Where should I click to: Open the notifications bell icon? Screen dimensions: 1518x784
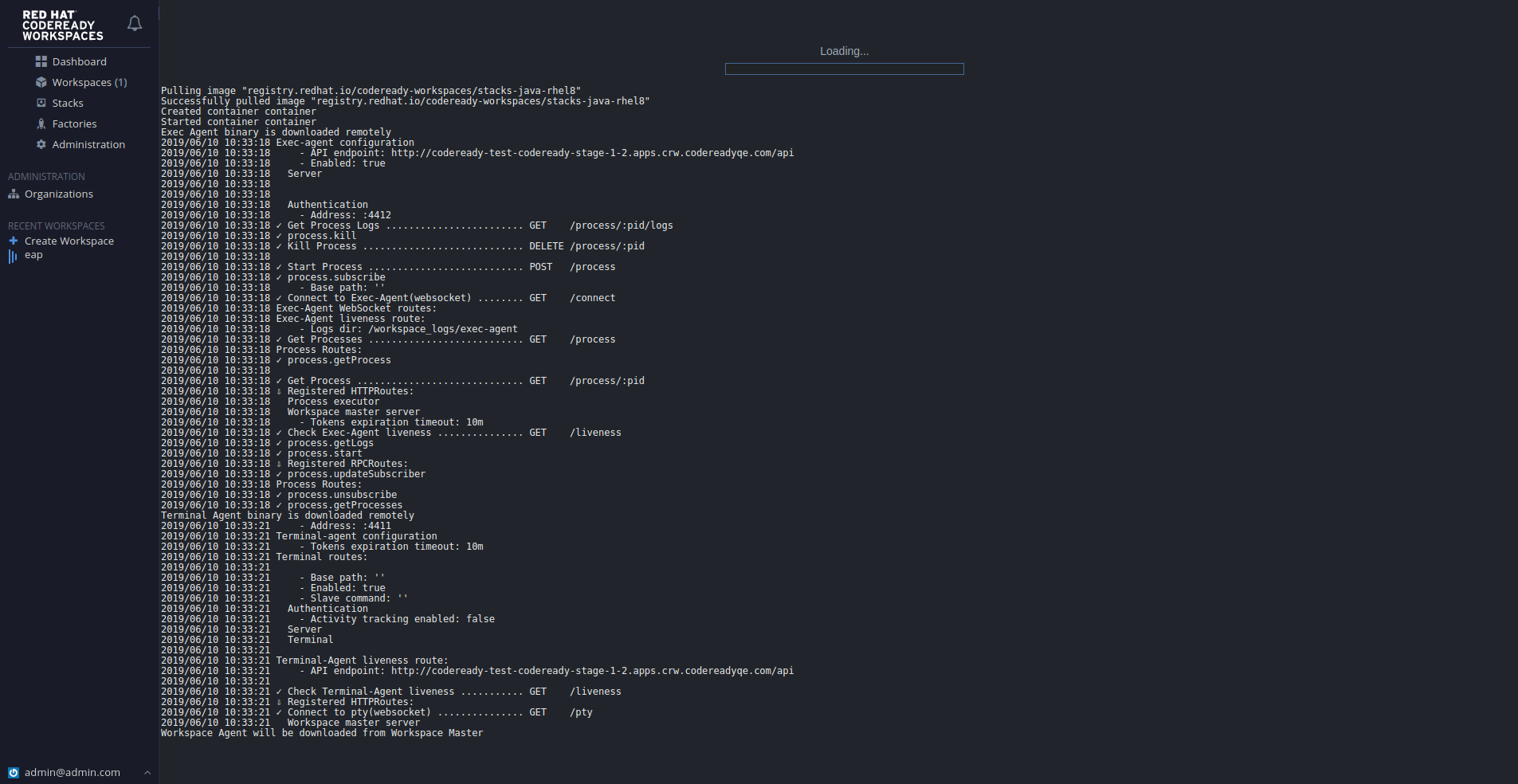point(135,24)
